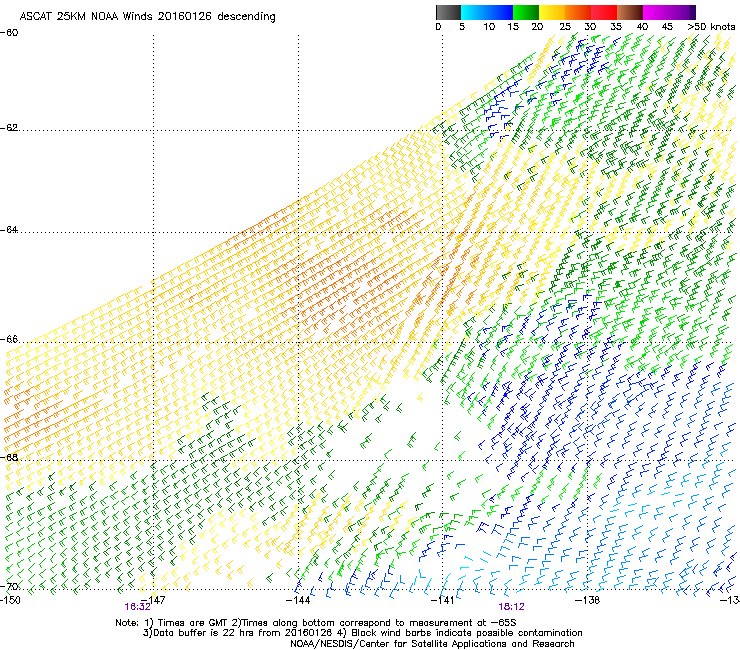740x650 pixels.
Task: Click the dark purple >50 knots swatch
Action: click(692, 12)
